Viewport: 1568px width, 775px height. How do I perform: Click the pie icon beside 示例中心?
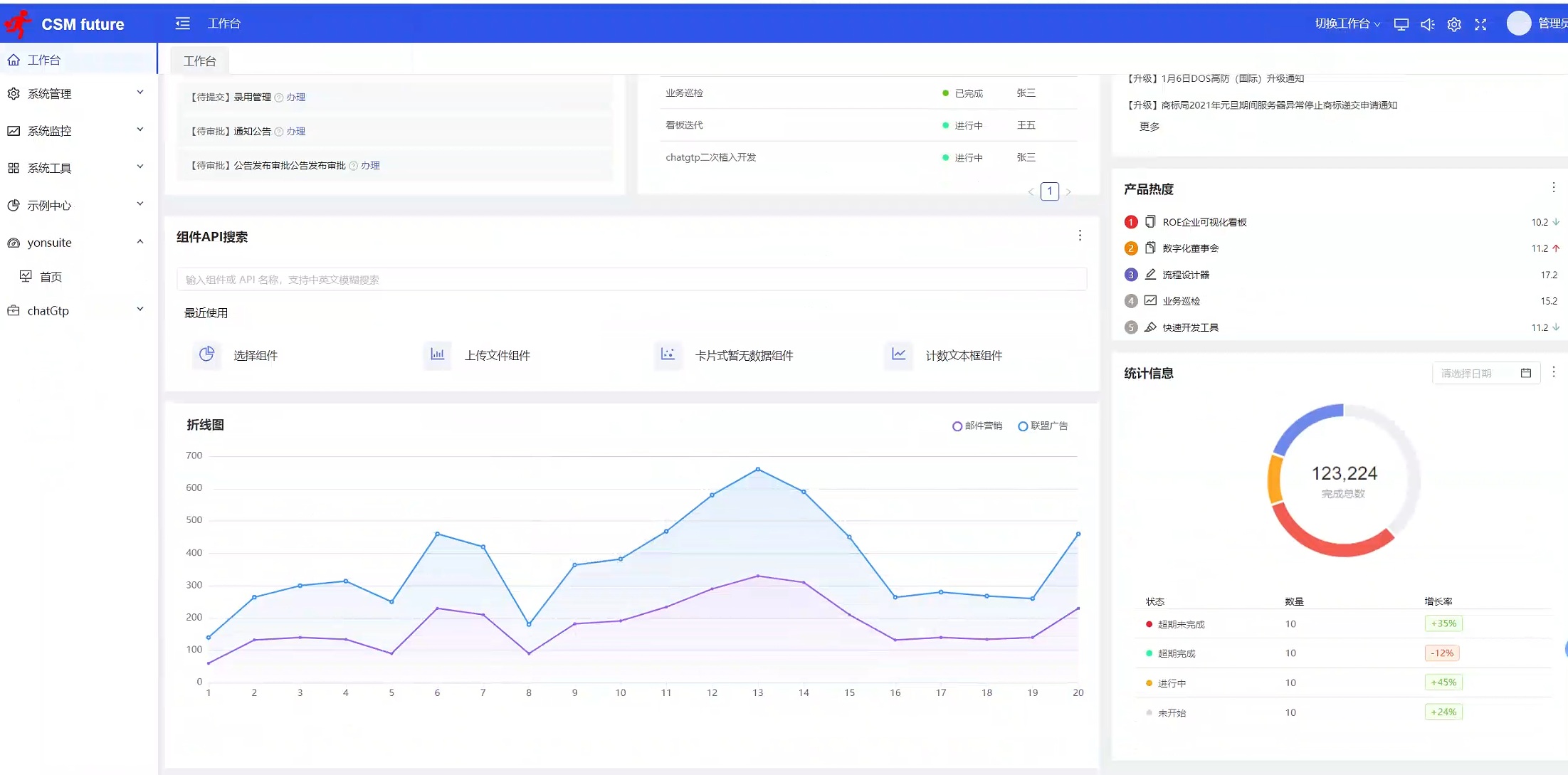(14, 205)
